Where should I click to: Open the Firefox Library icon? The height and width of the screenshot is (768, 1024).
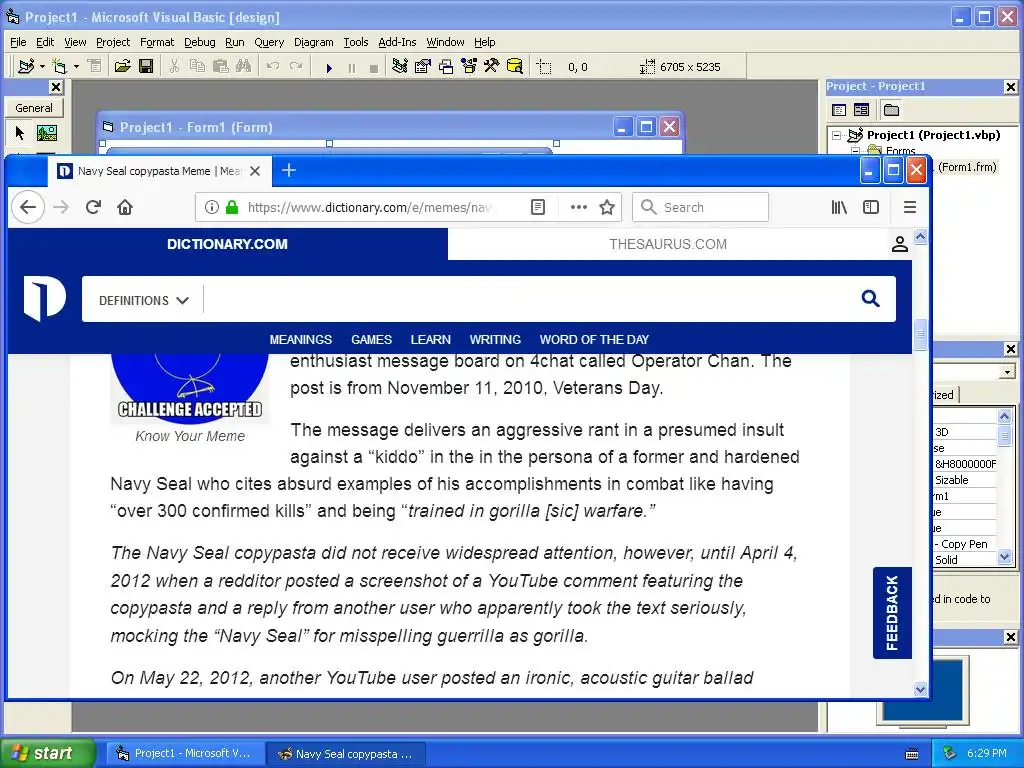click(839, 208)
